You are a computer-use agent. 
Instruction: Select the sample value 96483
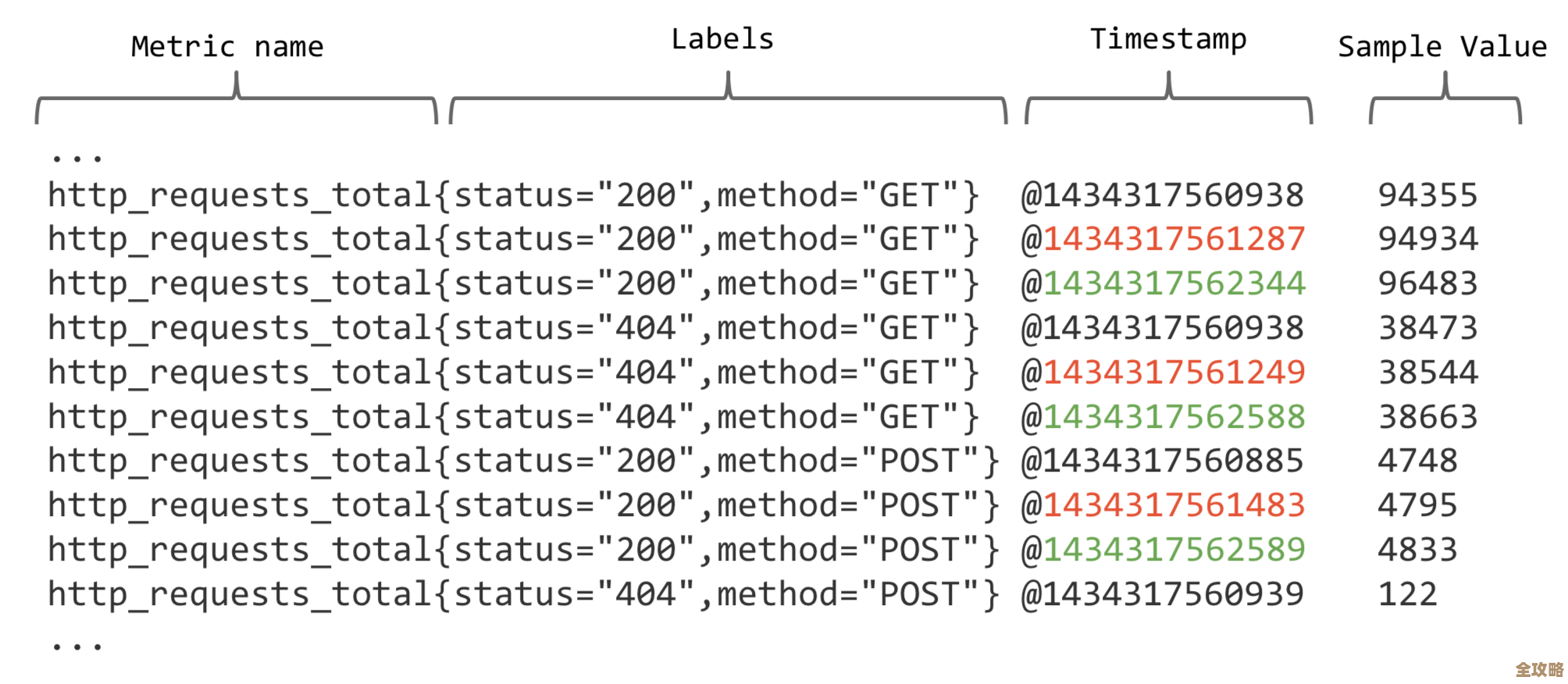(x=1427, y=283)
